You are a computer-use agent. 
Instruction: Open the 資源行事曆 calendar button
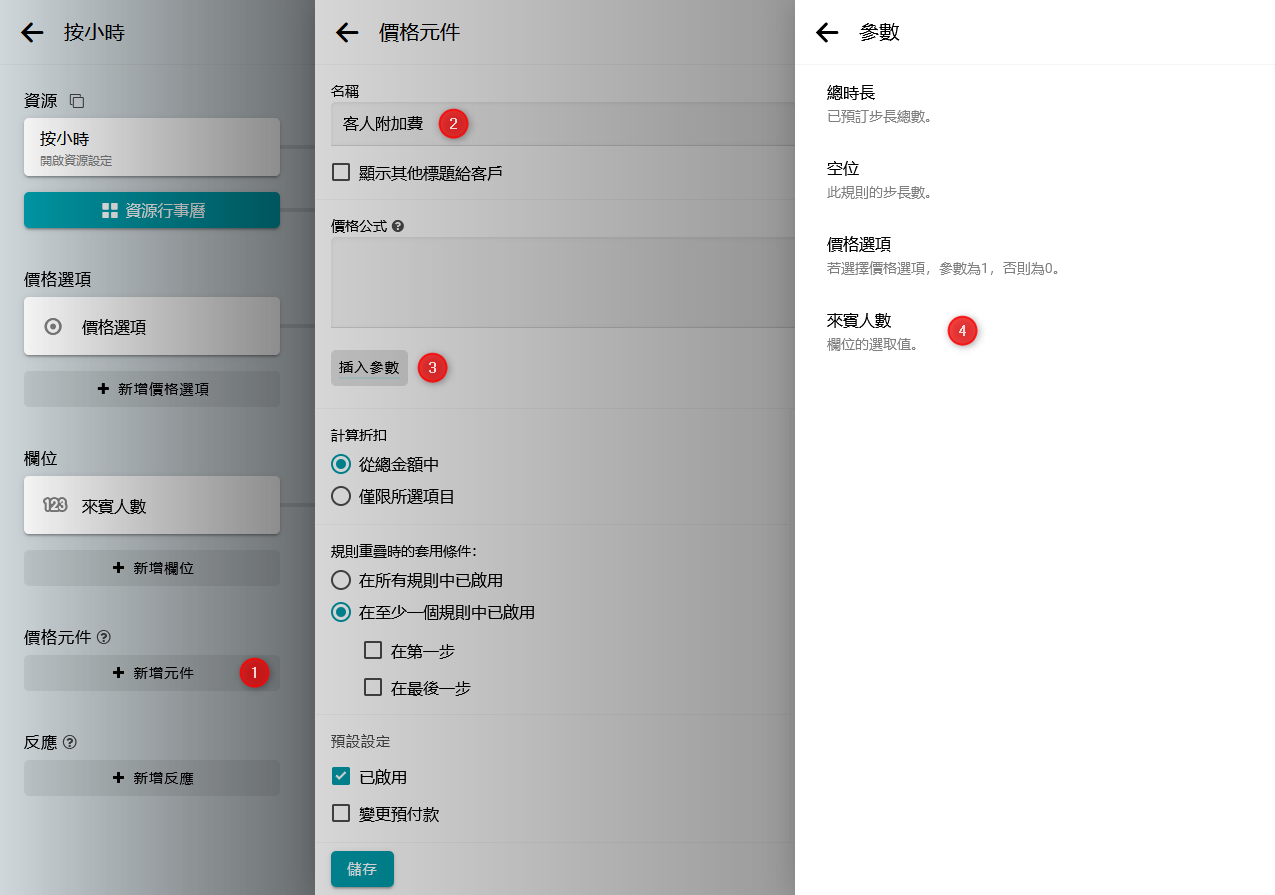coord(152,210)
